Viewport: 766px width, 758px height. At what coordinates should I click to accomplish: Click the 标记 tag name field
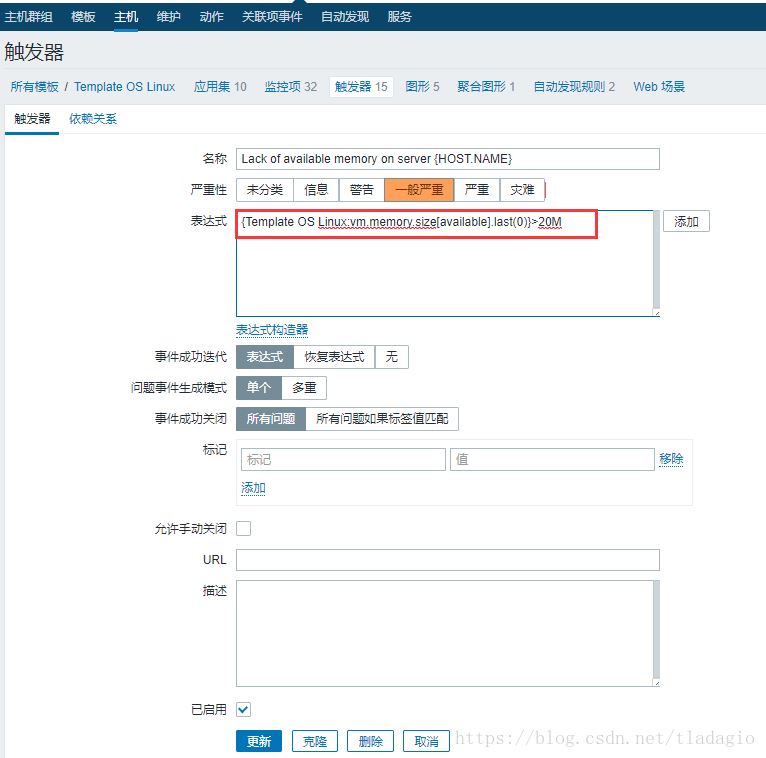click(343, 460)
